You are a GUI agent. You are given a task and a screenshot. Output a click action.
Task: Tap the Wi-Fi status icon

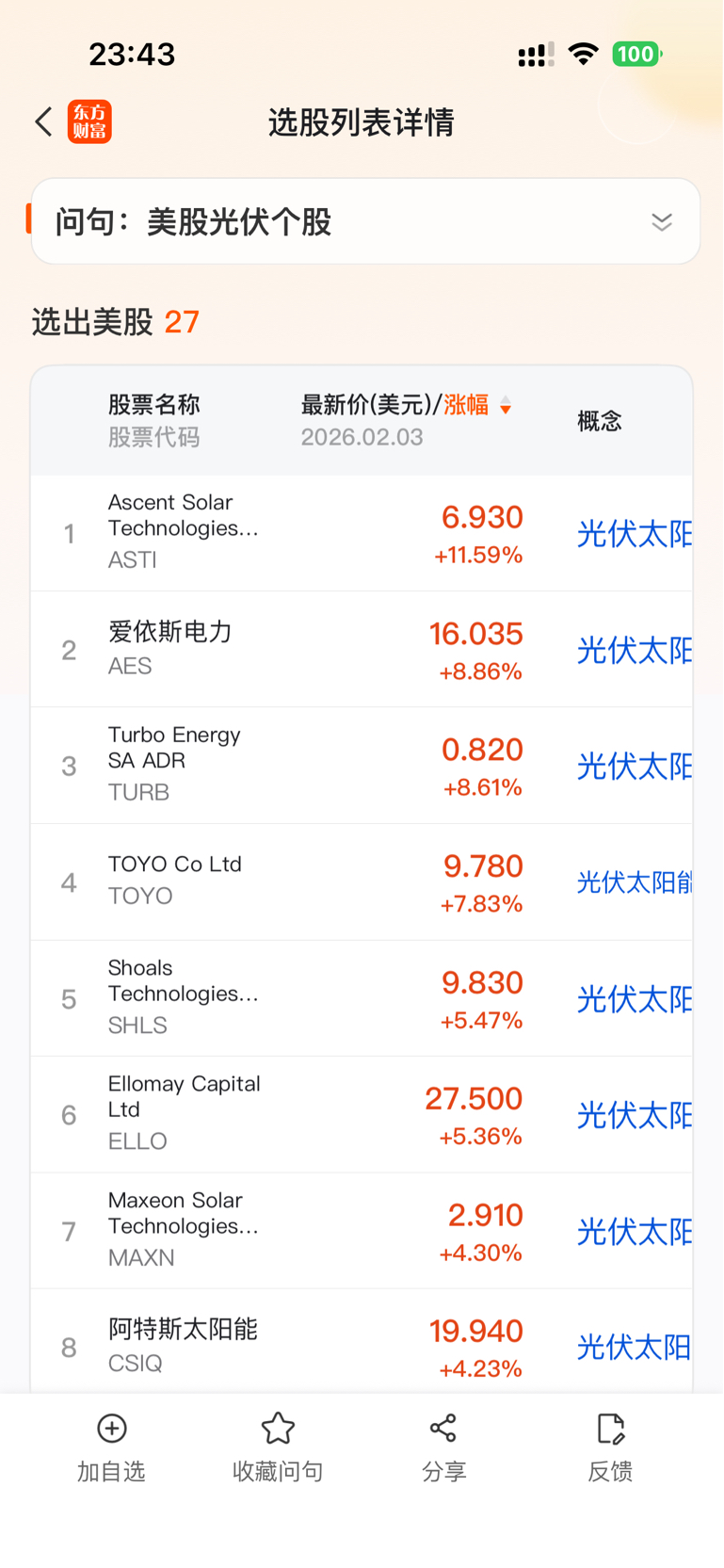(584, 55)
